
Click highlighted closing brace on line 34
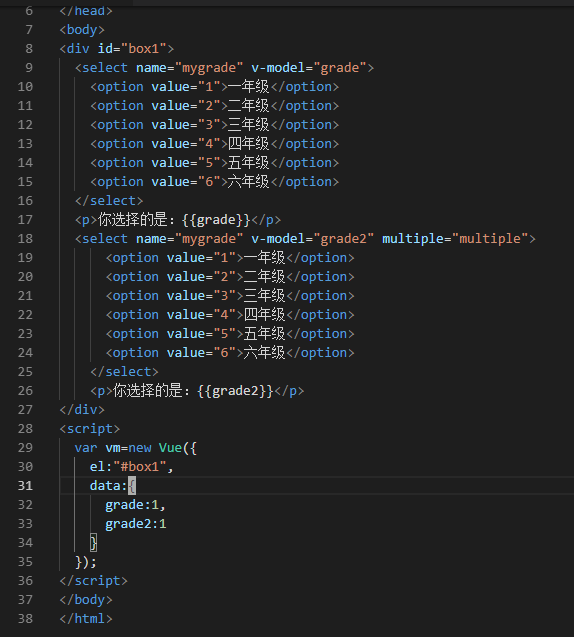point(93,543)
